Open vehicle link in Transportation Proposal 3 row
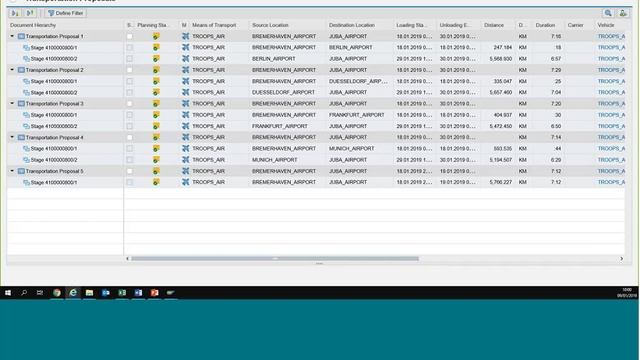Viewport: 640px width, 360px height. tap(611, 104)
